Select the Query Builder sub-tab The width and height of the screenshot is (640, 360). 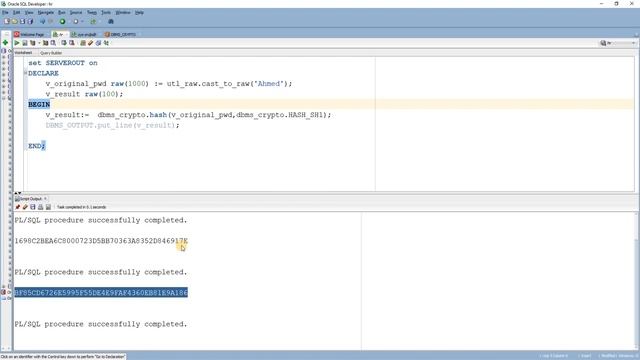coord(51,53)
